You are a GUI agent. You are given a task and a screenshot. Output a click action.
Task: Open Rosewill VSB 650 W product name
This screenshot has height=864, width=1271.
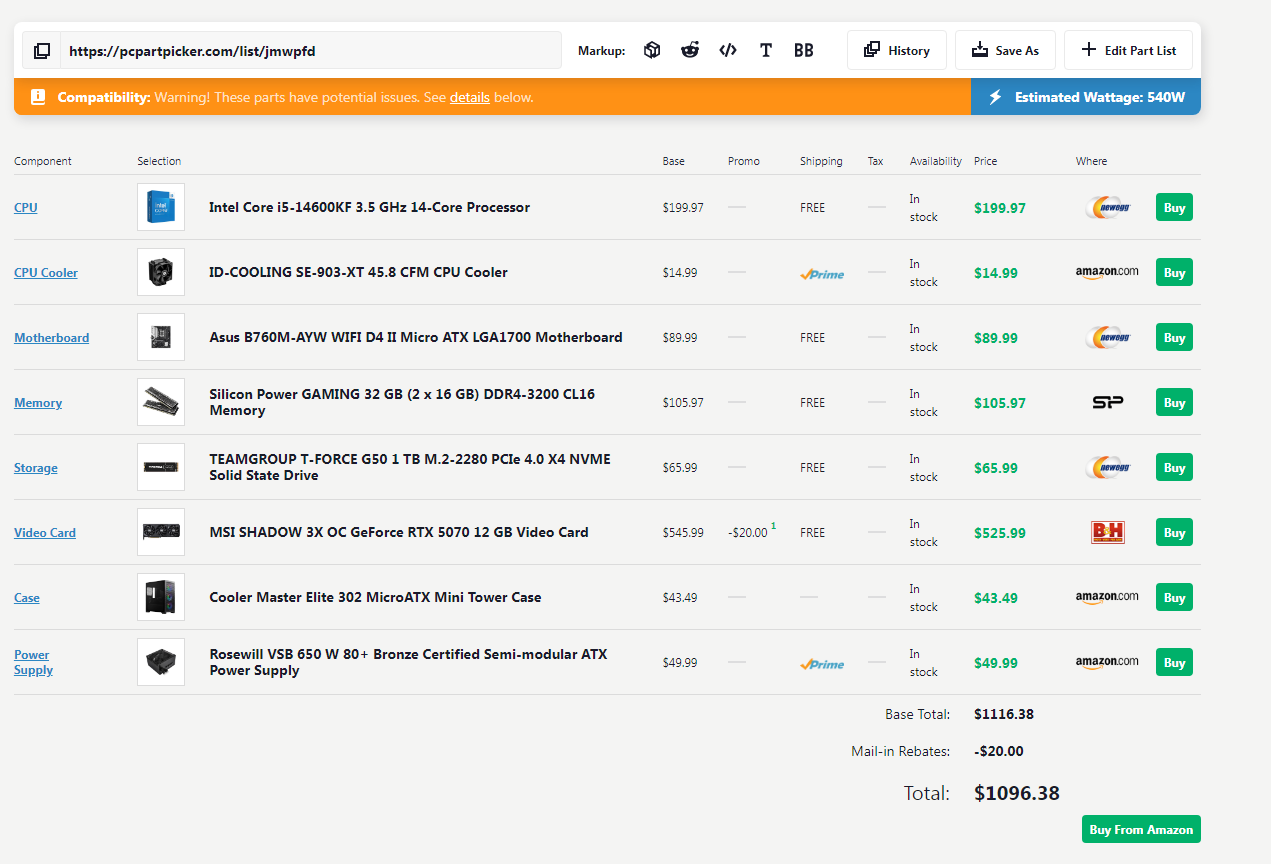click(408, 662)
